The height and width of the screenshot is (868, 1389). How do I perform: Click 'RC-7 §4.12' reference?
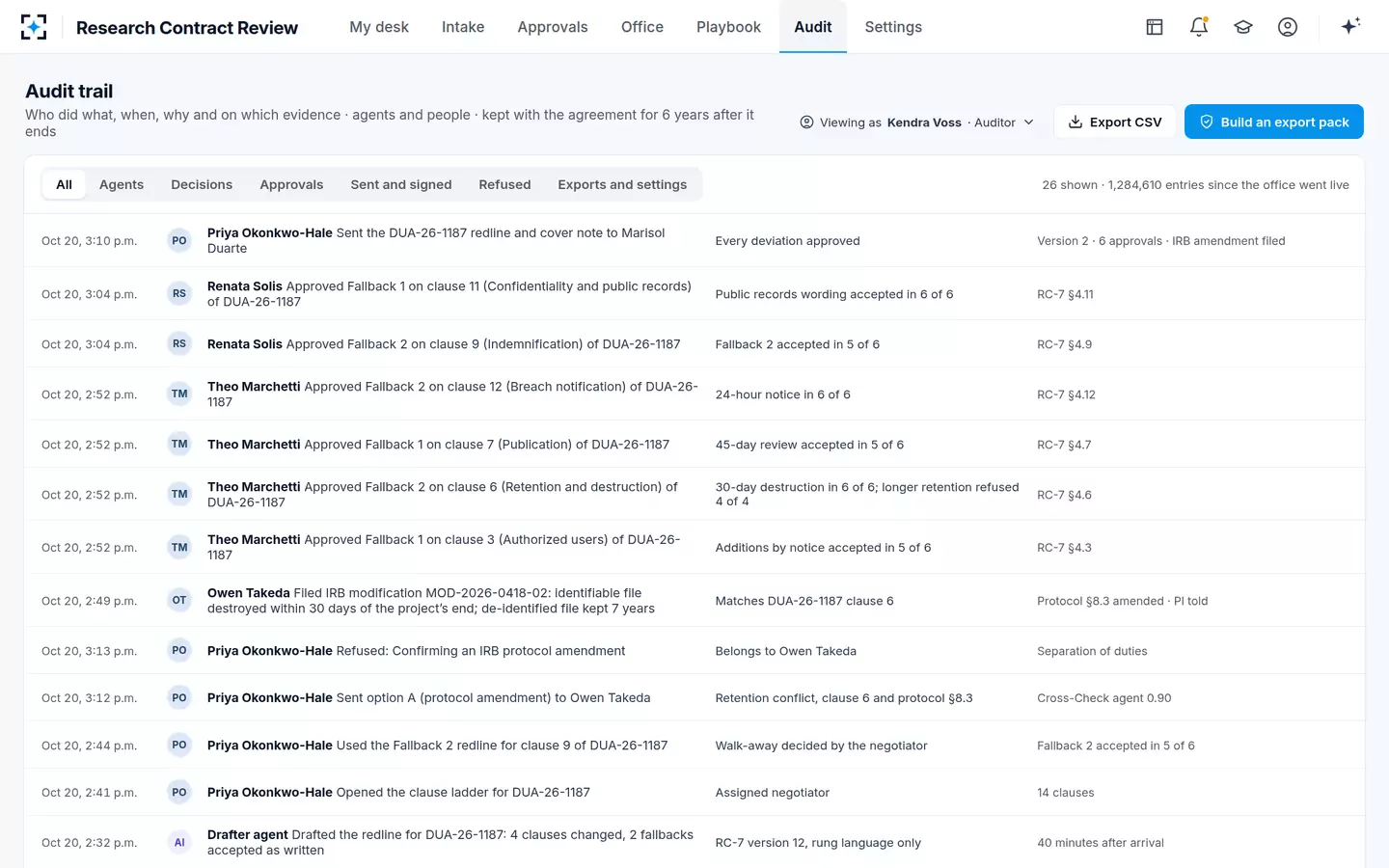click(x=1066, y=394)
